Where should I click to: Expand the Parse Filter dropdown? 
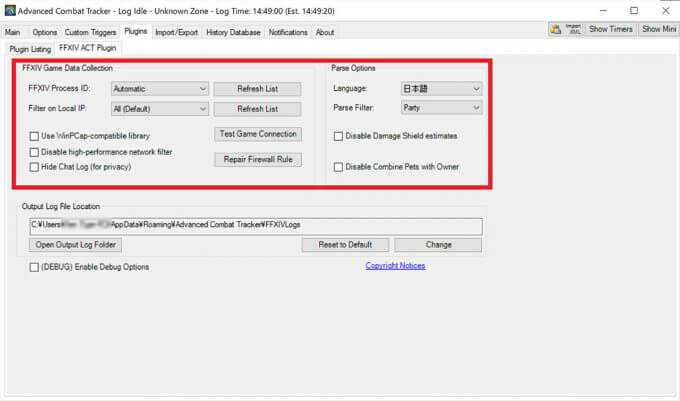pyautogui.click(x=440, y=107)
